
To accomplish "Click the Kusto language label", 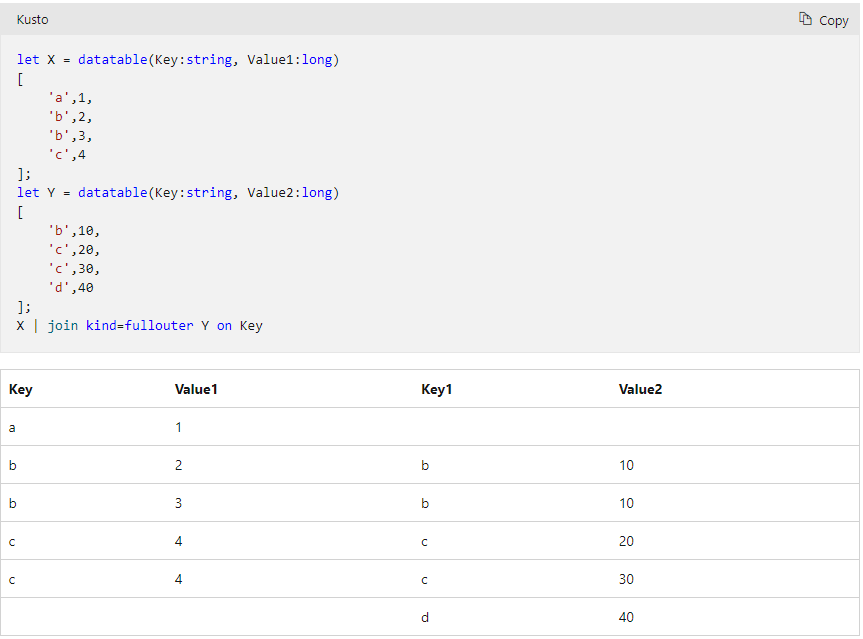I will click(x=32, y=20).
